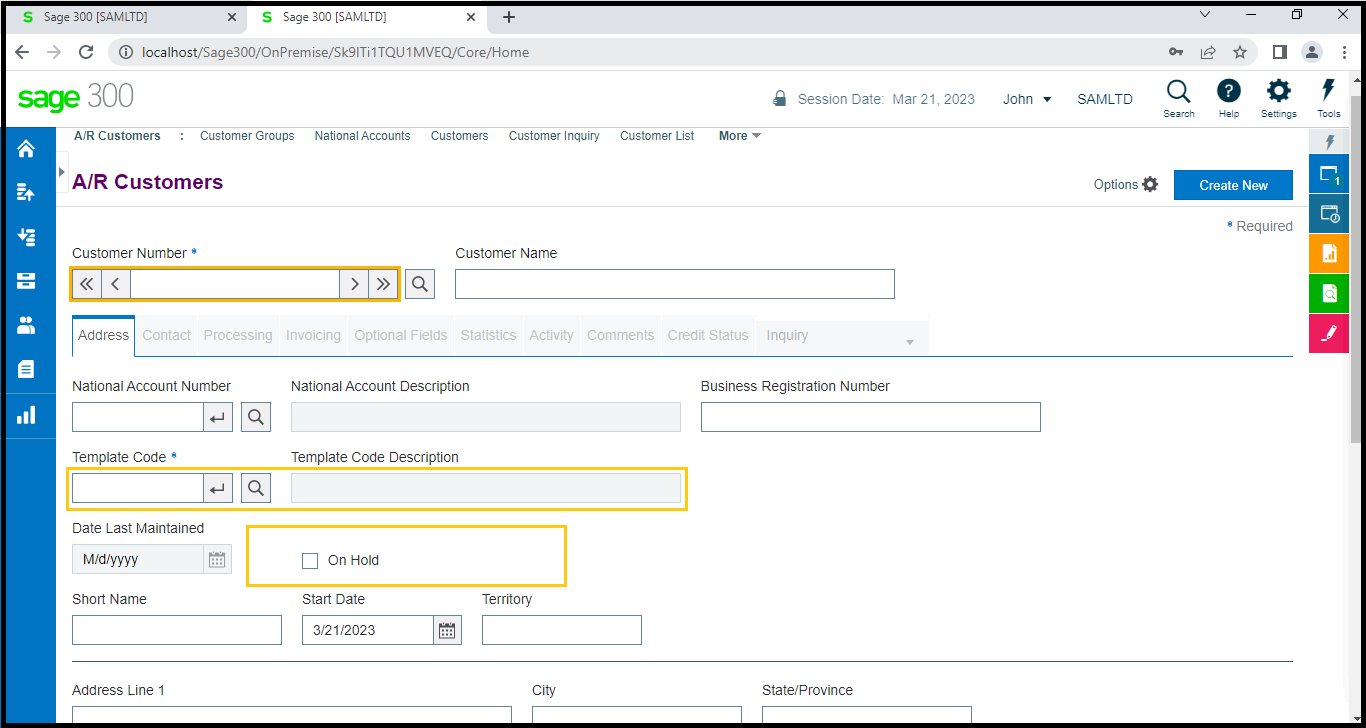This screenshot has height=728, width=1366.
Task: Open the Search magnifier in top header
Action: pyautogui.click(x=1178, y=92)
